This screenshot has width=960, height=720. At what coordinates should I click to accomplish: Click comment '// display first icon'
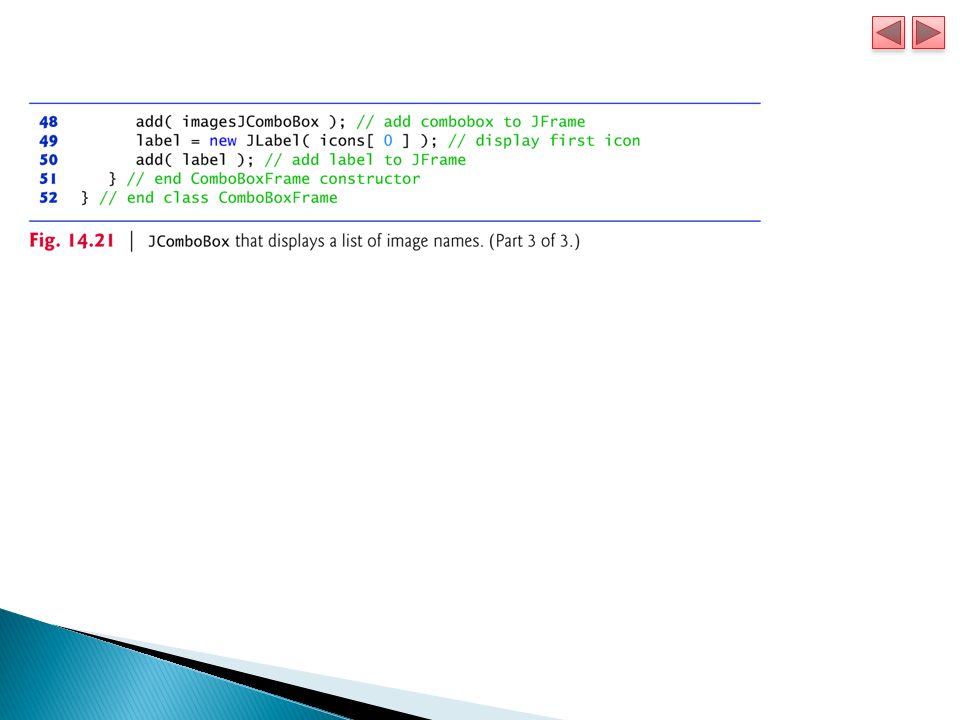point(544,141)
